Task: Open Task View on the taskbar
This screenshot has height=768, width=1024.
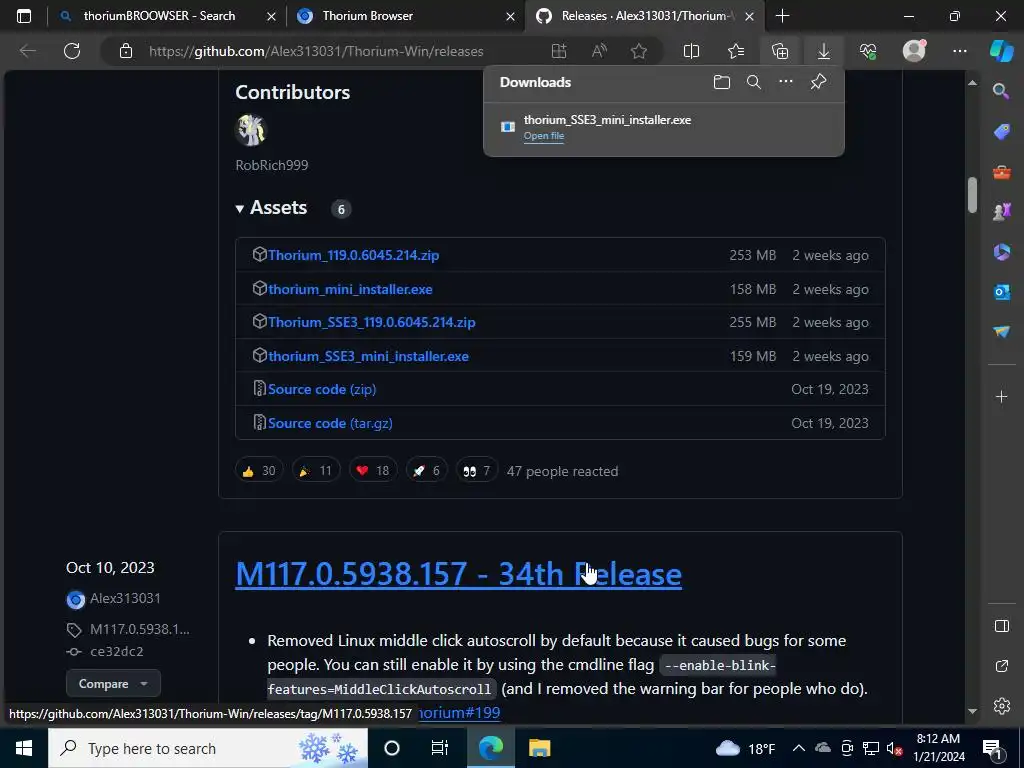Action: click(x=440, y=748)
